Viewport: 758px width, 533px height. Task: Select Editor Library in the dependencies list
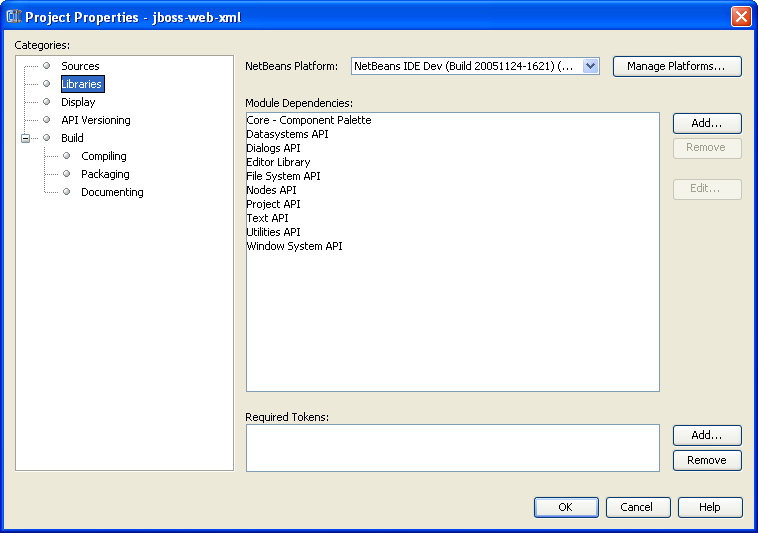278,162
